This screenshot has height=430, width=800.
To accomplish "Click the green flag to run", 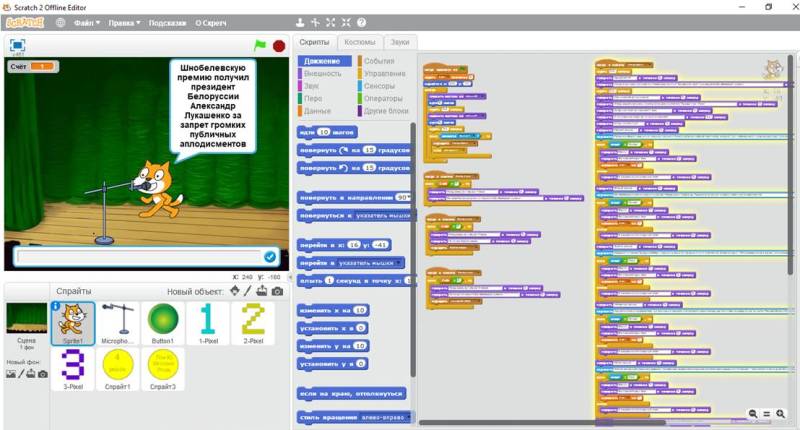I will (x=260, y=45).
